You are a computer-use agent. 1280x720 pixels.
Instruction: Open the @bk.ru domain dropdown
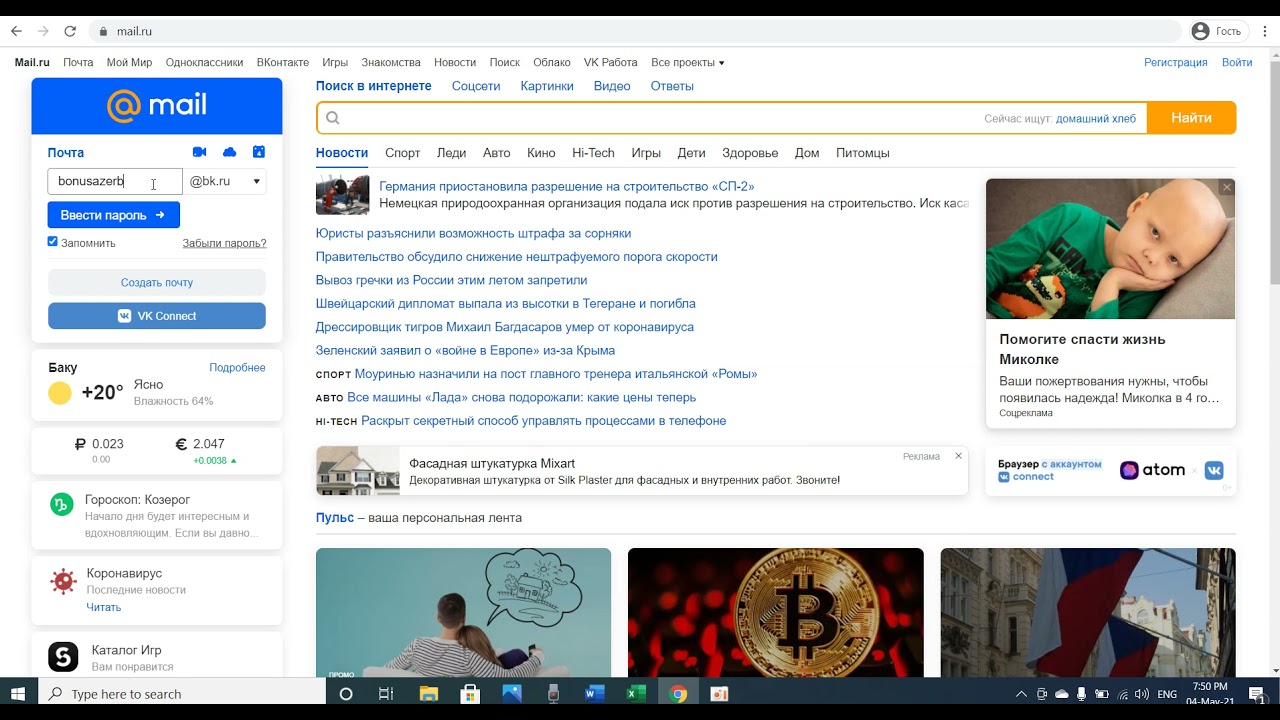pos(226,181)
